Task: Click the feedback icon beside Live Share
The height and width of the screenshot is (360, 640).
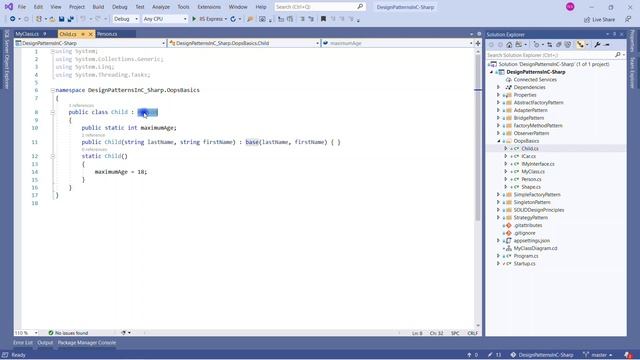Action: coord(628,19)
